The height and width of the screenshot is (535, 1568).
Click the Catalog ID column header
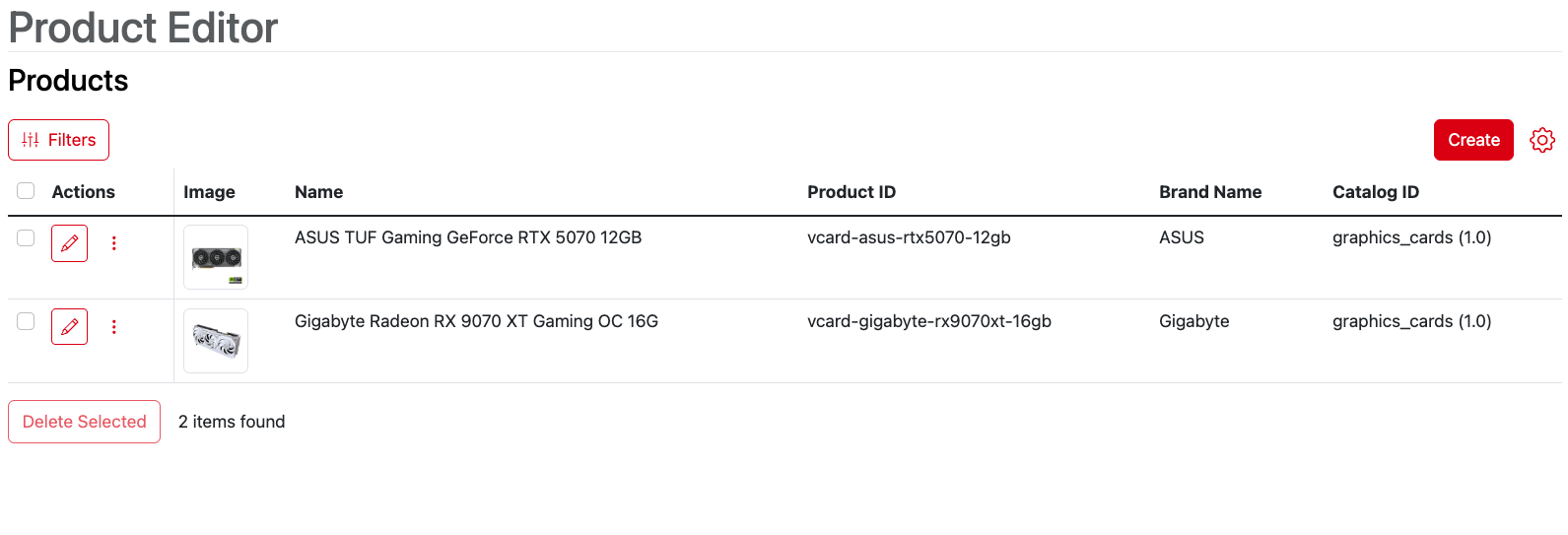(x=1375, y=192)
